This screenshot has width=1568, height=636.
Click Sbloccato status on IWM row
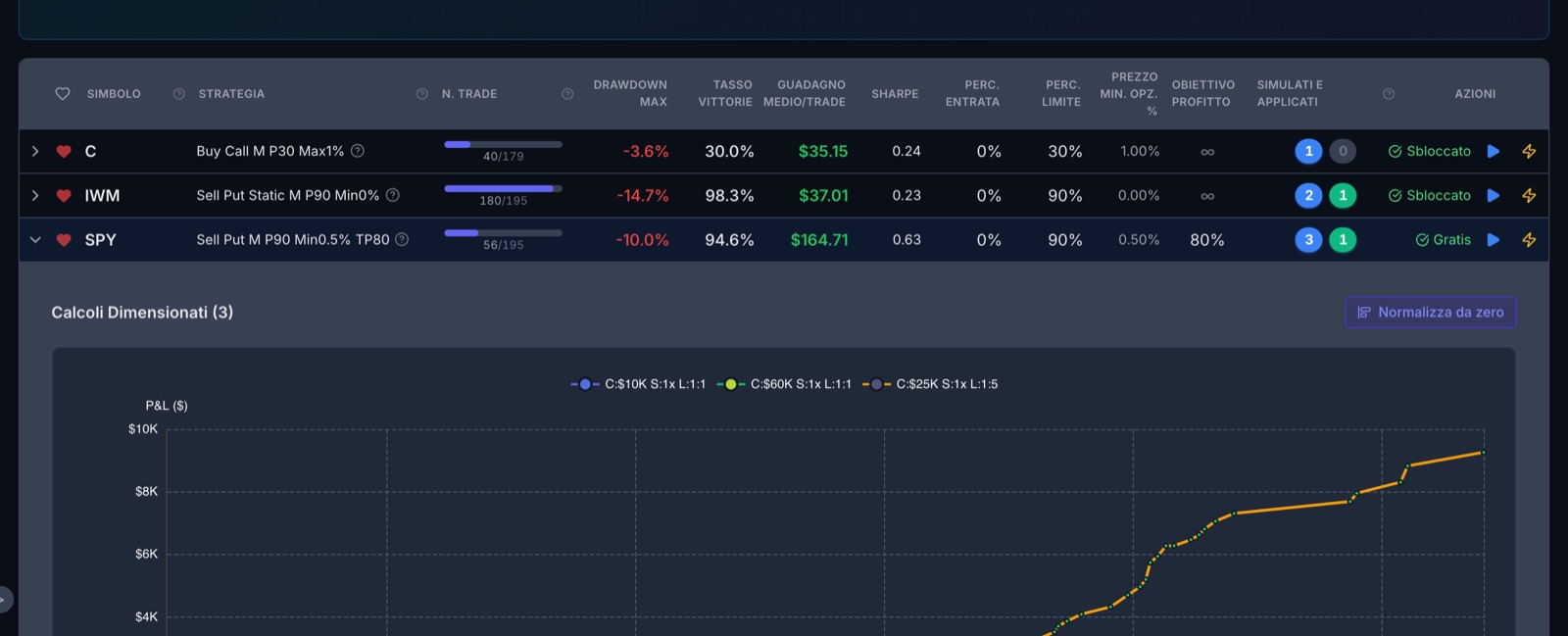click(x=1430, y=195)
